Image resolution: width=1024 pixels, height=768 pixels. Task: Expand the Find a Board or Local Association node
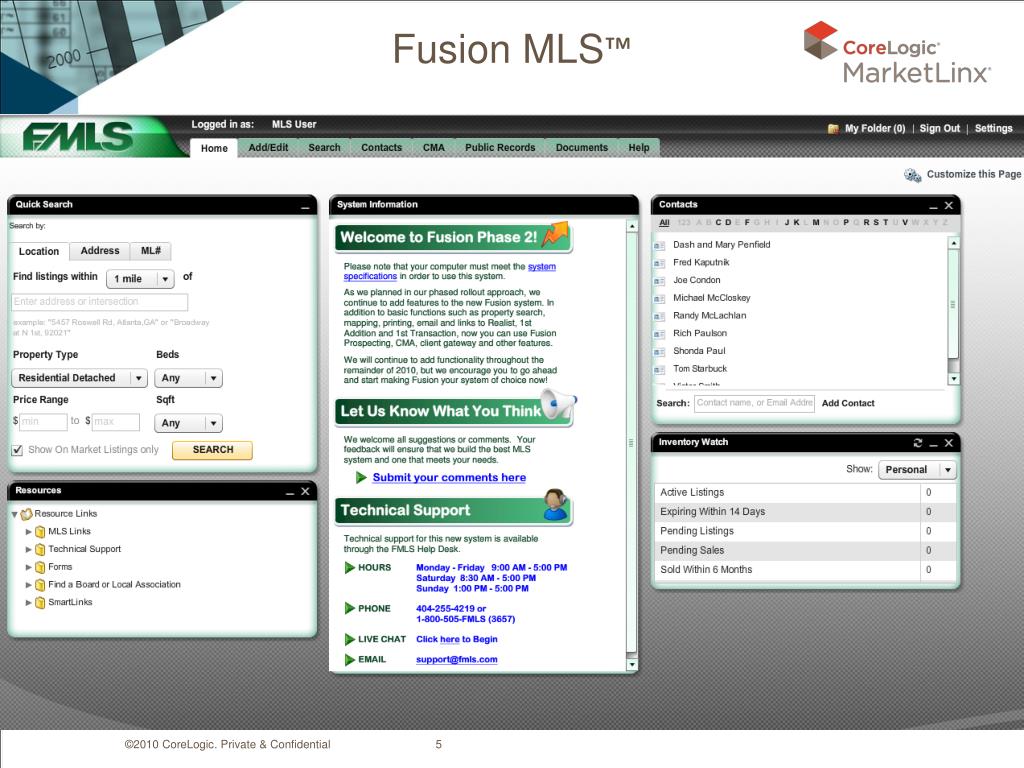(x=29, y=584)
